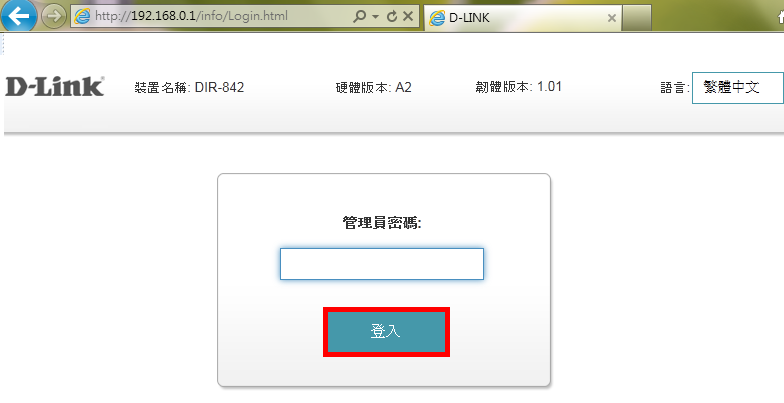Screen dimensions: 784x403
Task: Click the 裝置名稱: DIR-842 text
Action: pos(189,88)
